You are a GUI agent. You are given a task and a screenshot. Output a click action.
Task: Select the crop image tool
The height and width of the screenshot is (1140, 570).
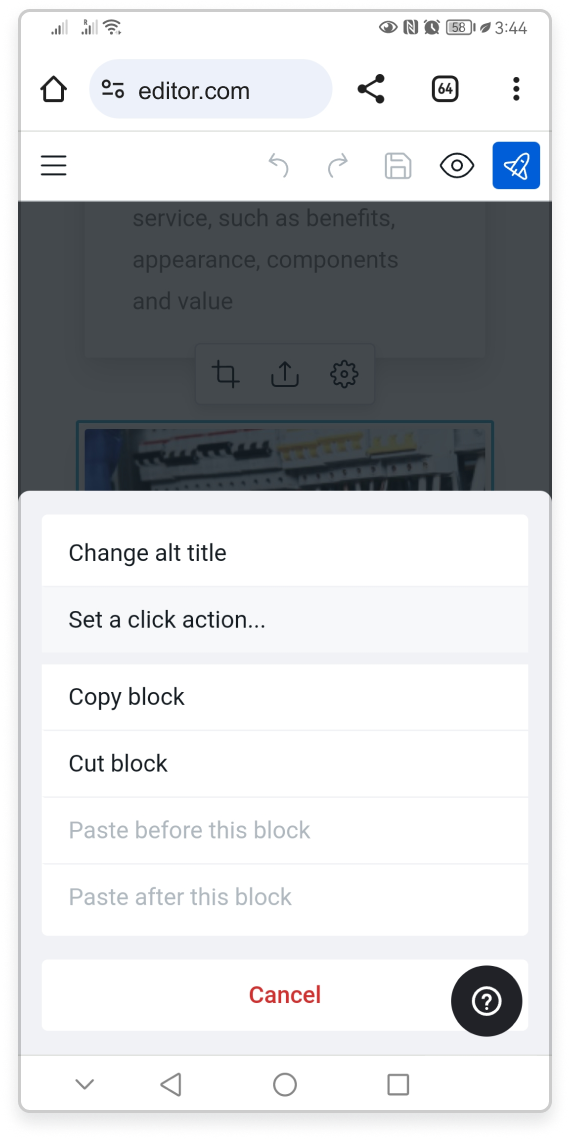(225, 374)
